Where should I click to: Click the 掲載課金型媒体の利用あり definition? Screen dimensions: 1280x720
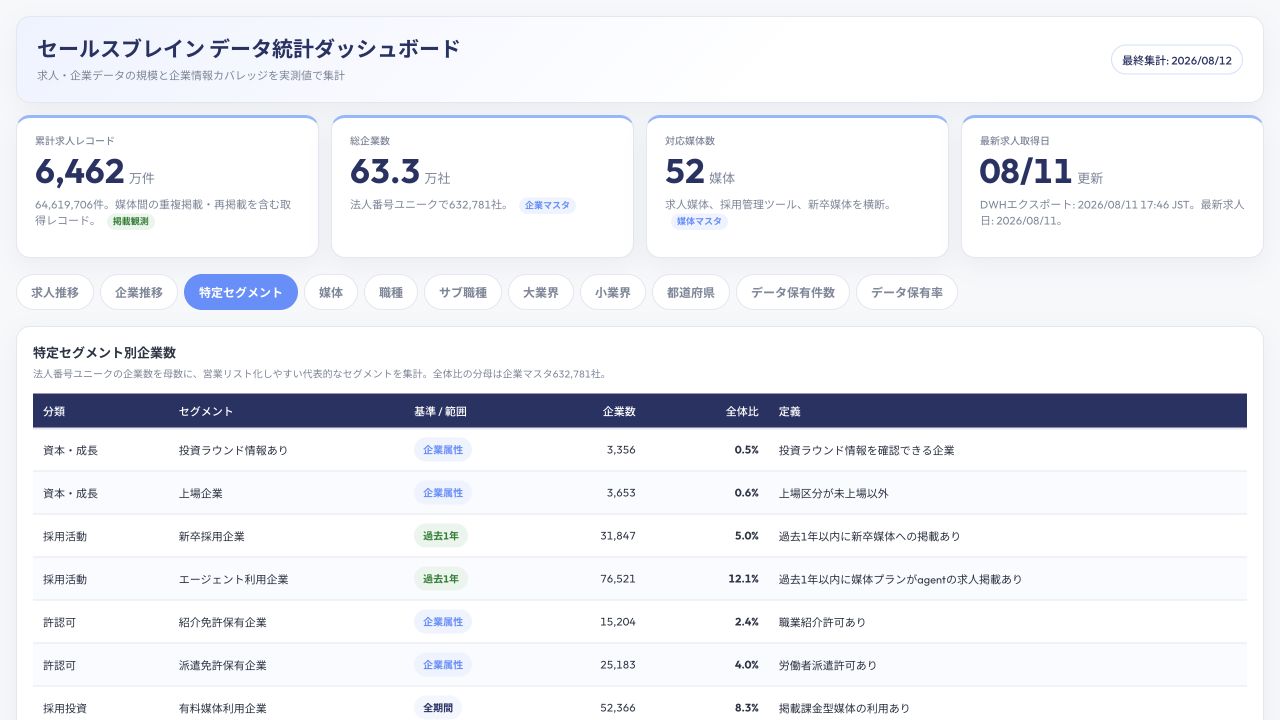tap(845, 708)
